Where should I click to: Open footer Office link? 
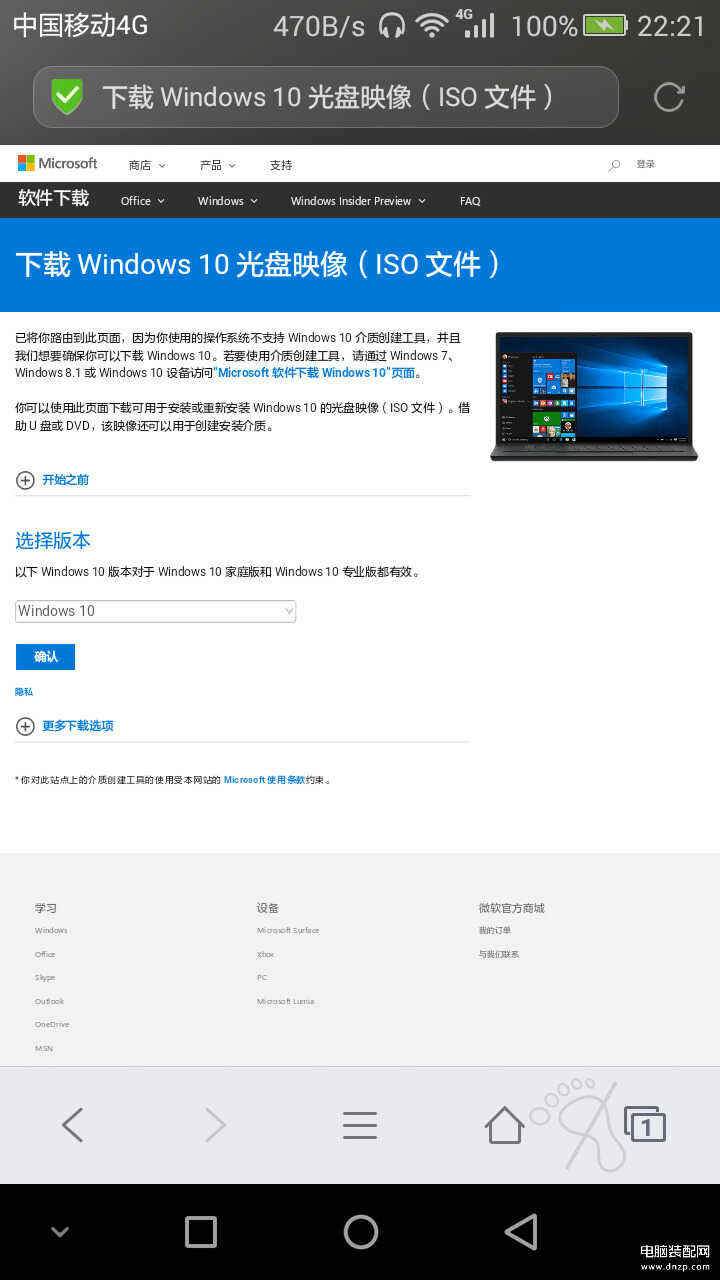[x=45, y=955]
